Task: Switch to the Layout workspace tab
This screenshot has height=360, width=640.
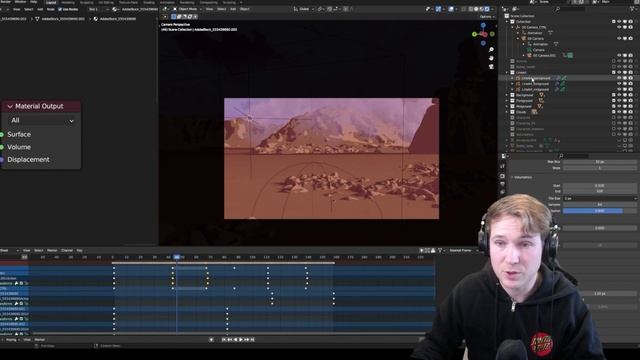Action: point(51,2)
